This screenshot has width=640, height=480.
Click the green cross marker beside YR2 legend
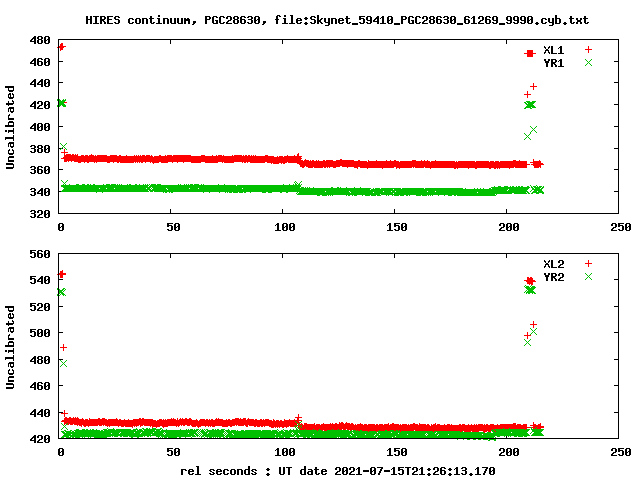[x=588, y=276]
